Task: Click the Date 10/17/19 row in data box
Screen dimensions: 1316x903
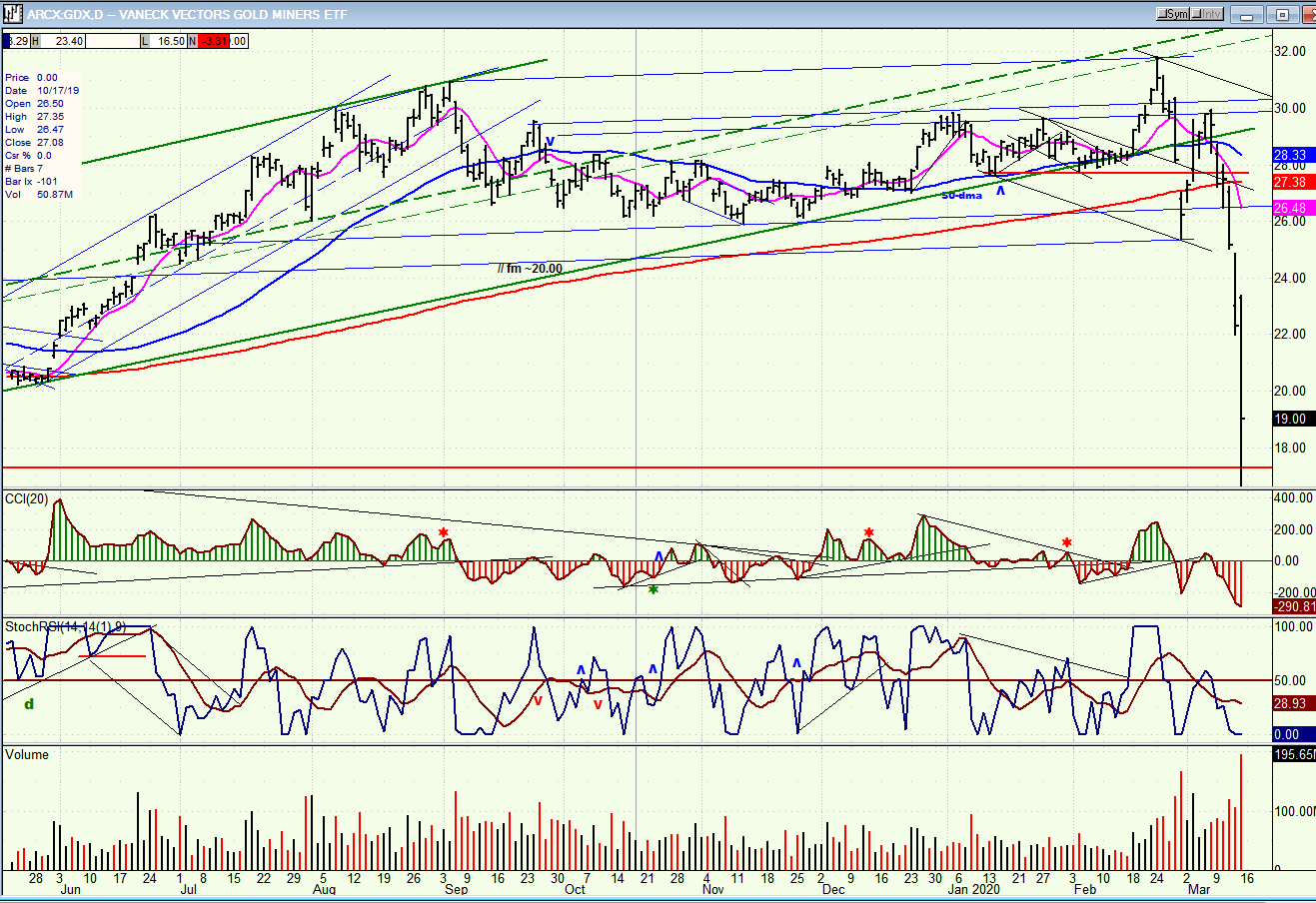Action: [x=43, y=91]
